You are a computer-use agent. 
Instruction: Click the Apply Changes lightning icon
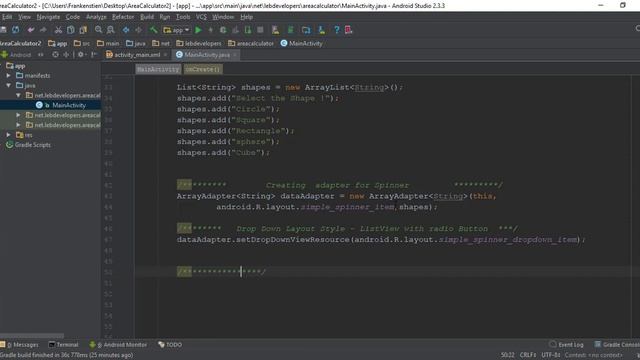pos(211,30)
